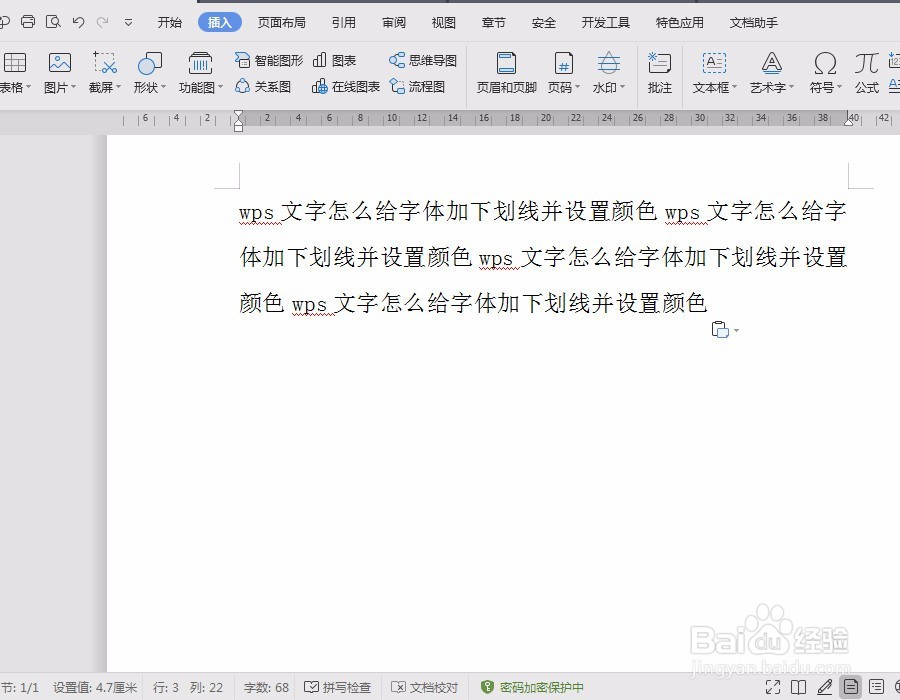This screenshot has height=700, width=900.
Task: Click the 行: 3 status entry
Action: pos(166,687)
